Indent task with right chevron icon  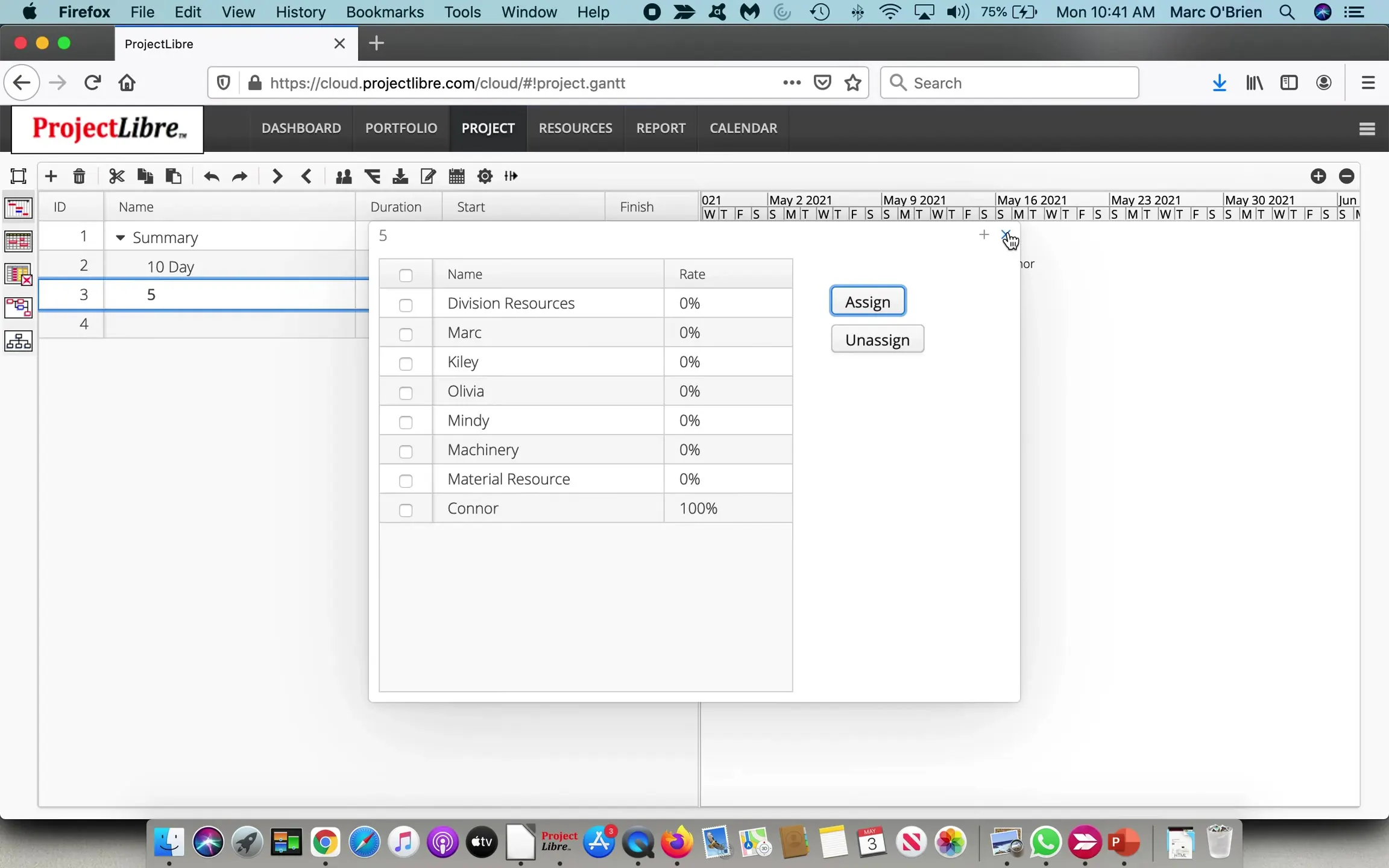(x=277, y=176)
